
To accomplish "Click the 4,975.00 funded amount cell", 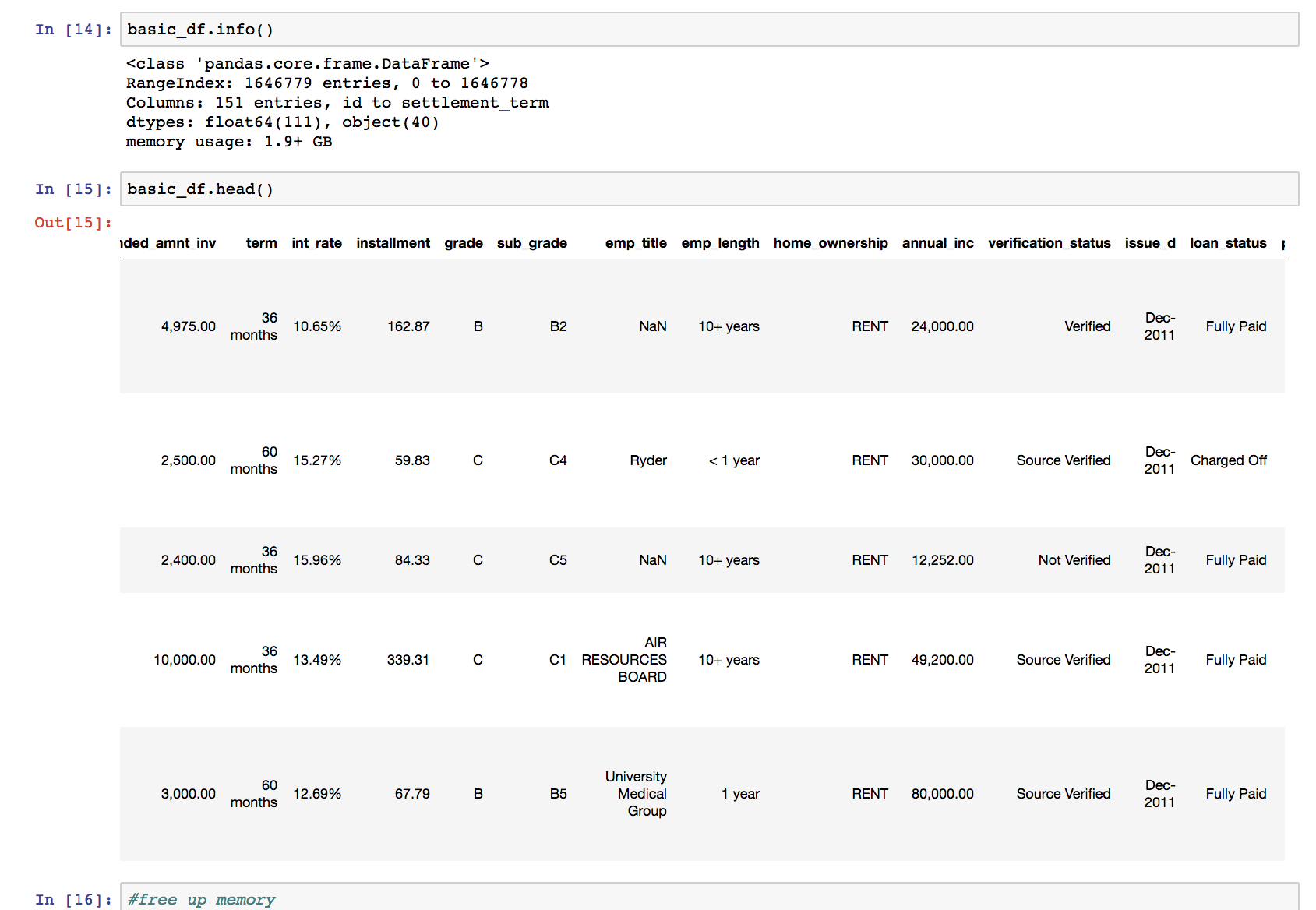I will (x=189, y=326).
